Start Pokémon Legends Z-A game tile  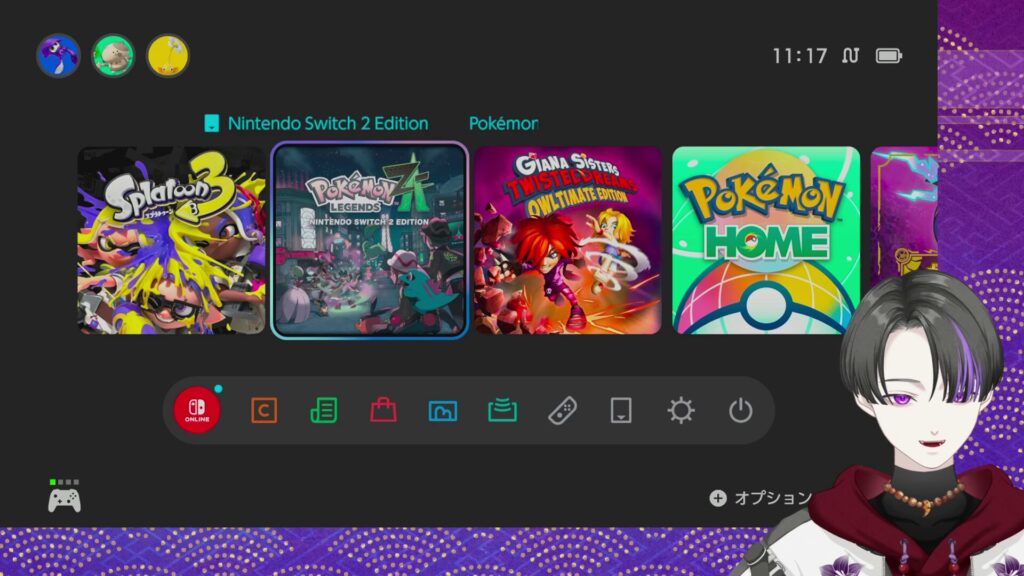point(370,240)
